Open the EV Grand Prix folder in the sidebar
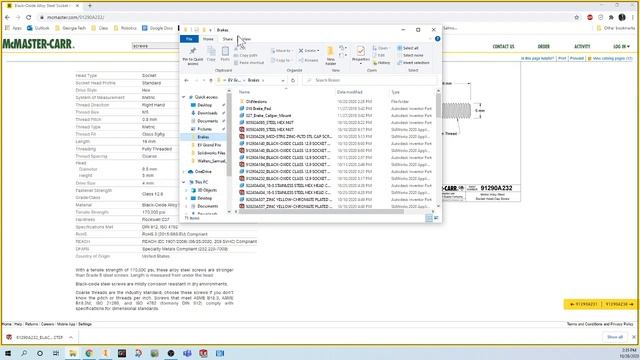This screenshot has width=640, height=360. coord(209,145)
